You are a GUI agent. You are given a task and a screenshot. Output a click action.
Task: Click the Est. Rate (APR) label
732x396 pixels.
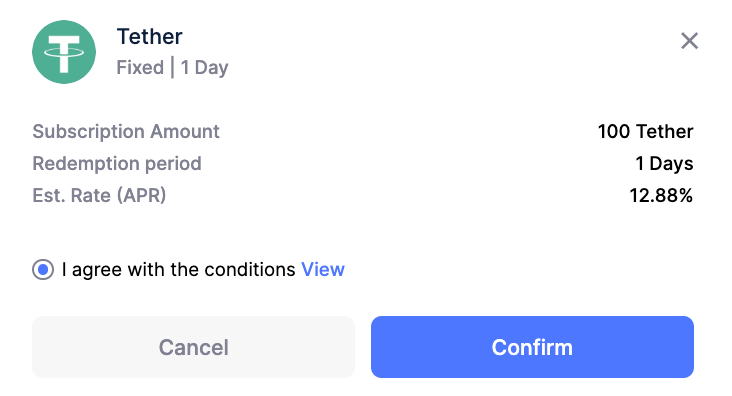[99, 195]
